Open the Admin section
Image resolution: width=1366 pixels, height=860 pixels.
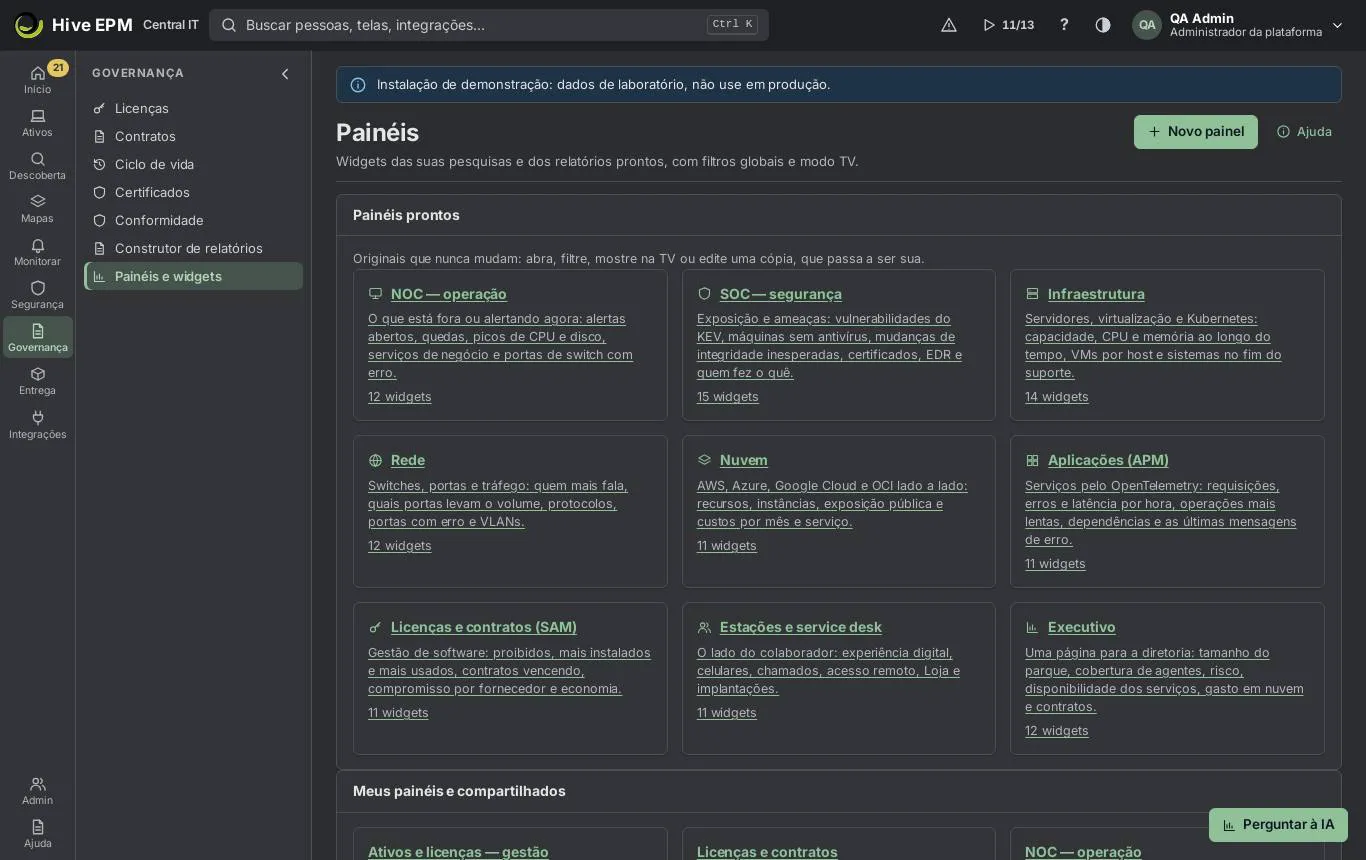[38, 791]
